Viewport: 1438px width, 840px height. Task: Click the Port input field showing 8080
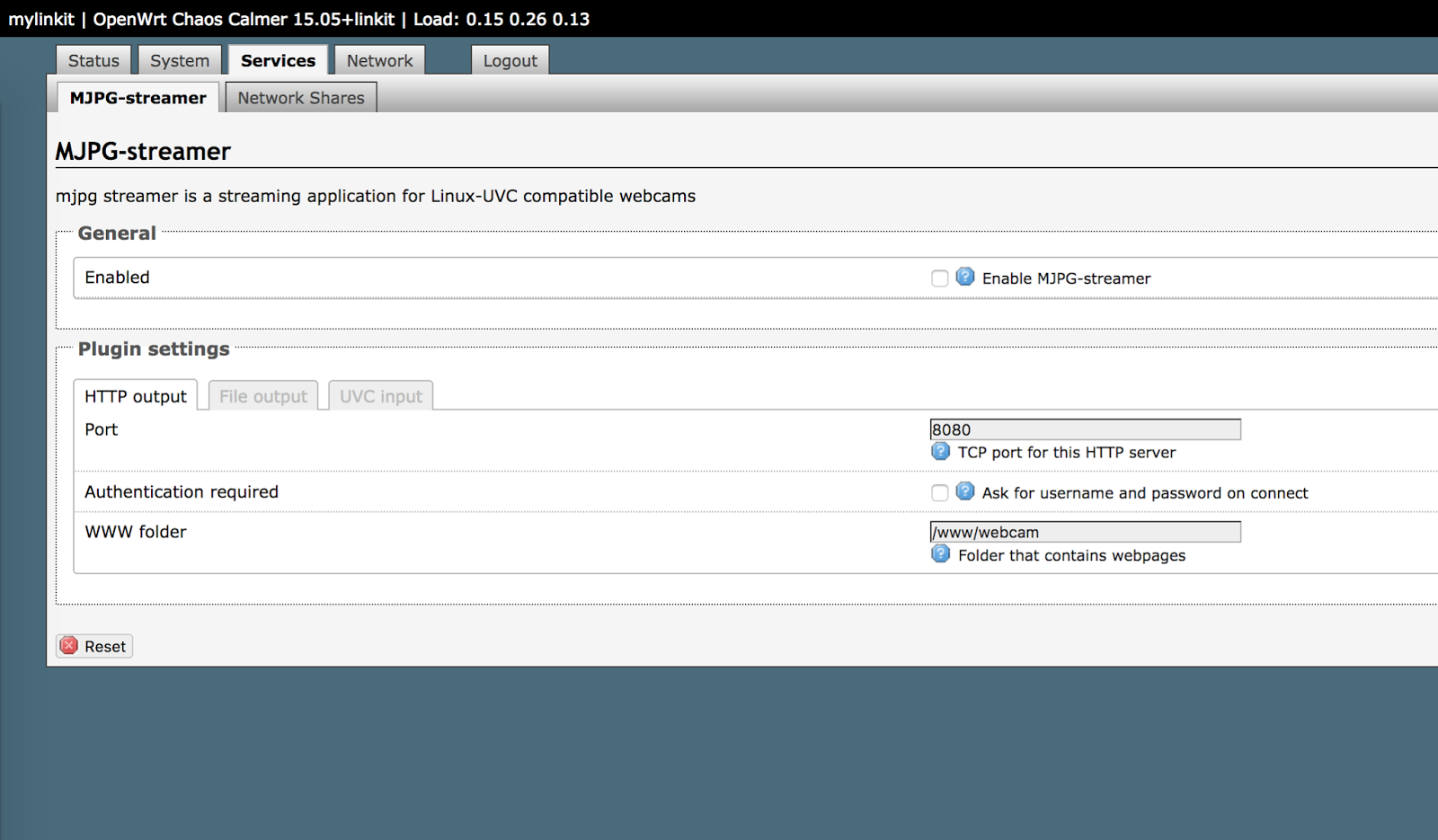tap(1085, 429)
